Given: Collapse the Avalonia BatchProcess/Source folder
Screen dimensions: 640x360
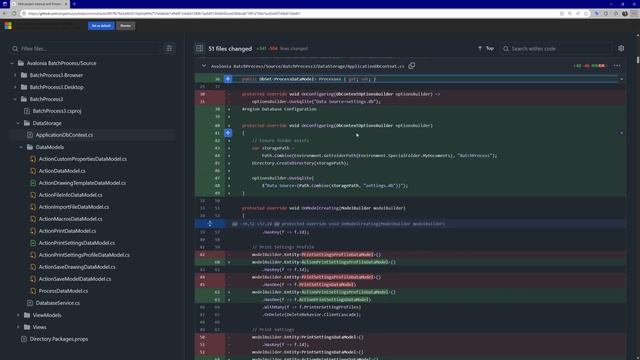Looking at the screenshot, I should (12, 63).
